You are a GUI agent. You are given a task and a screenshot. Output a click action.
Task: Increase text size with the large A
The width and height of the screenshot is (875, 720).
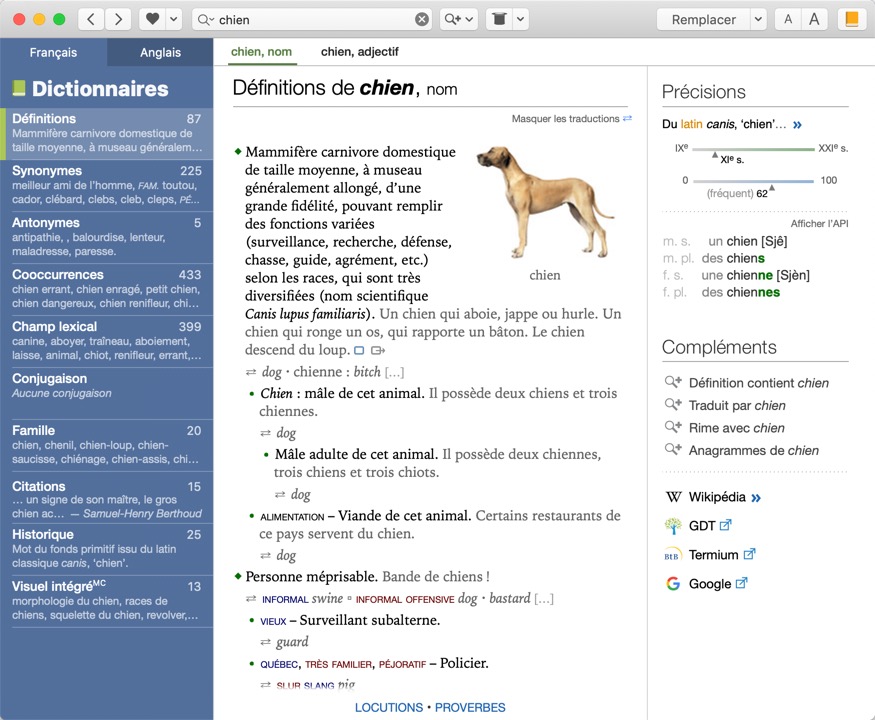tap(814, 20)
